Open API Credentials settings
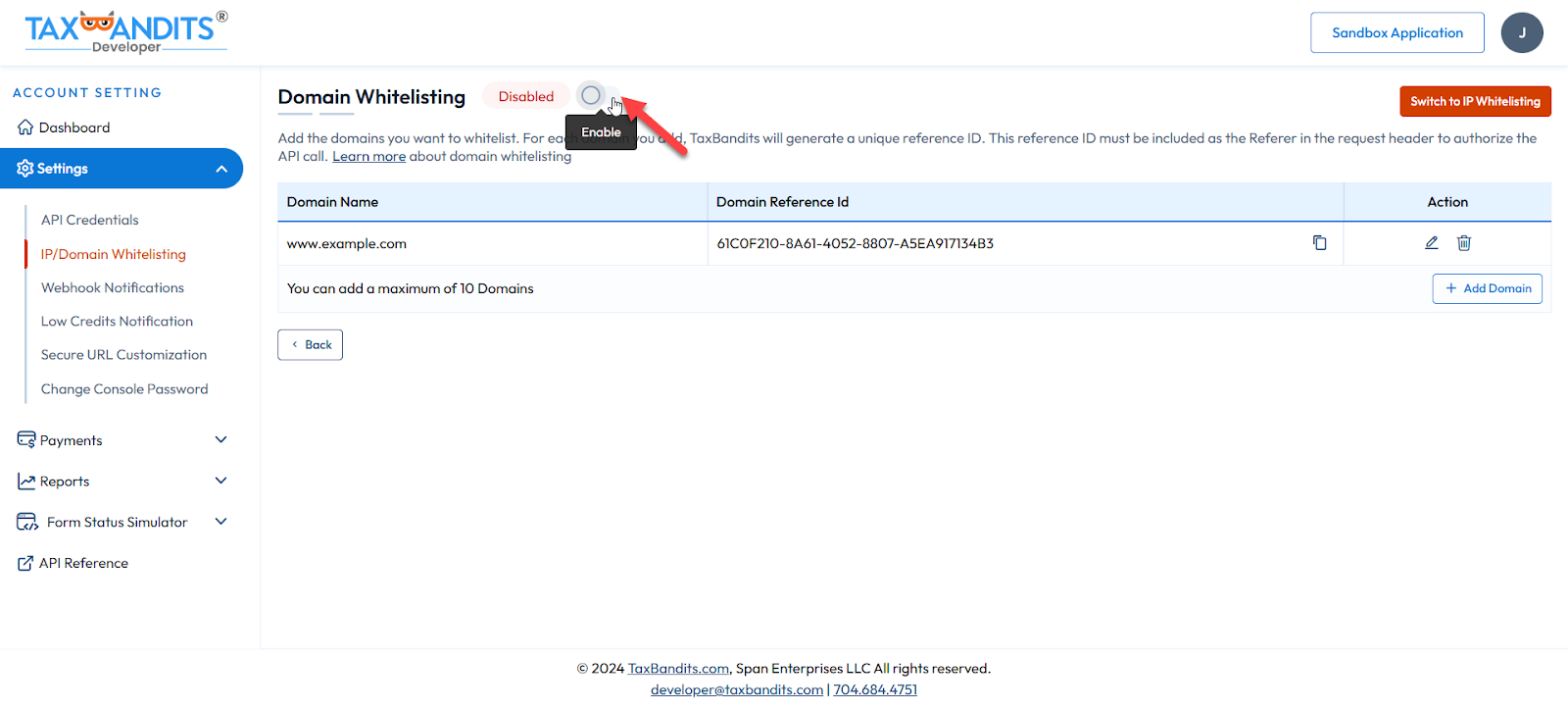 pyautogui.click(x=90, y=220)
